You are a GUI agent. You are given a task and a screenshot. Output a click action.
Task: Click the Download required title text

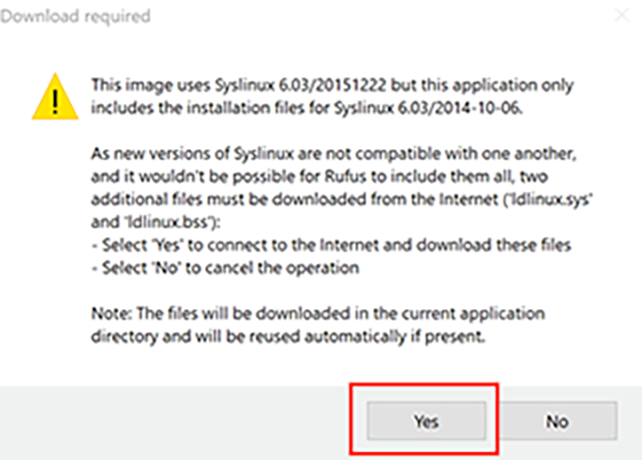[x=75, y=16]
